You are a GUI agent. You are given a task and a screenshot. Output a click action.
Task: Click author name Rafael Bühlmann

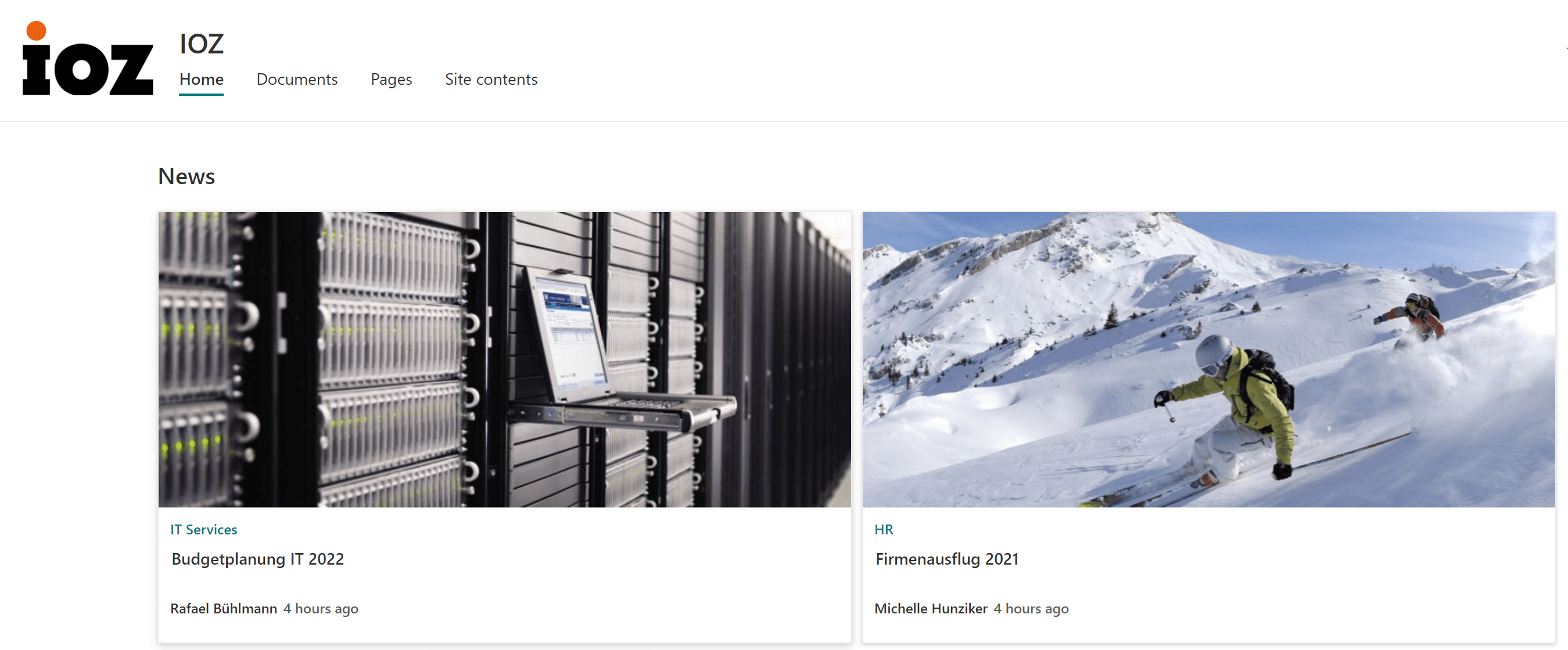(224, 609)
